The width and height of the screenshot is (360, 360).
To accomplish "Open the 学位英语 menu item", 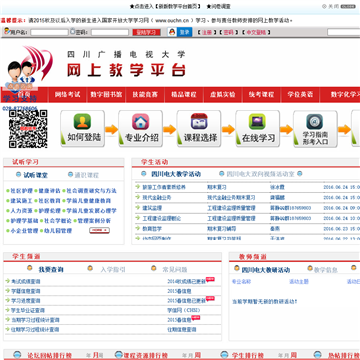I will pyautogui.click(x=300, y=94).
